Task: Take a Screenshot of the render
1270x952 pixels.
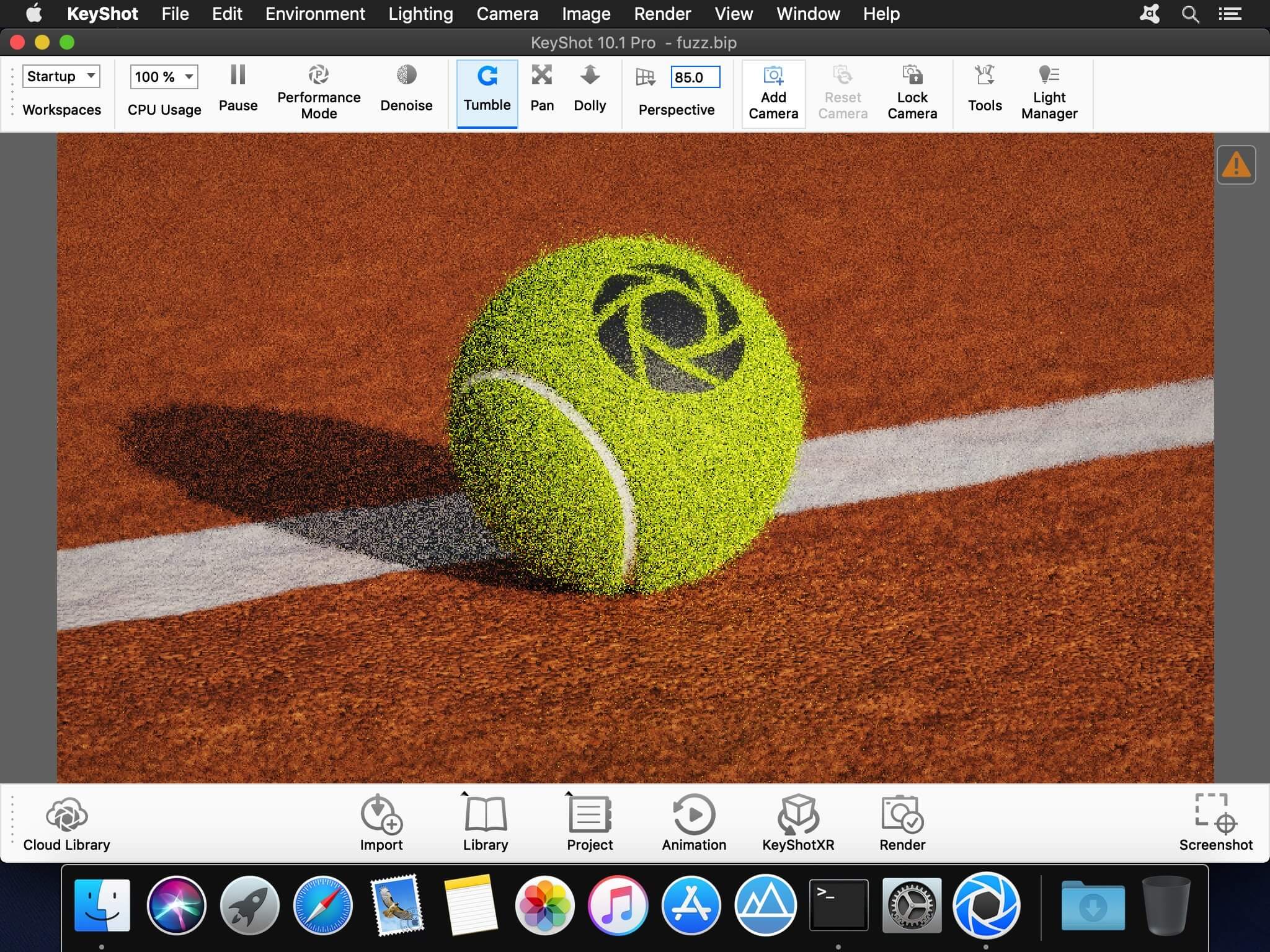Action: [x=1215, y=824]
